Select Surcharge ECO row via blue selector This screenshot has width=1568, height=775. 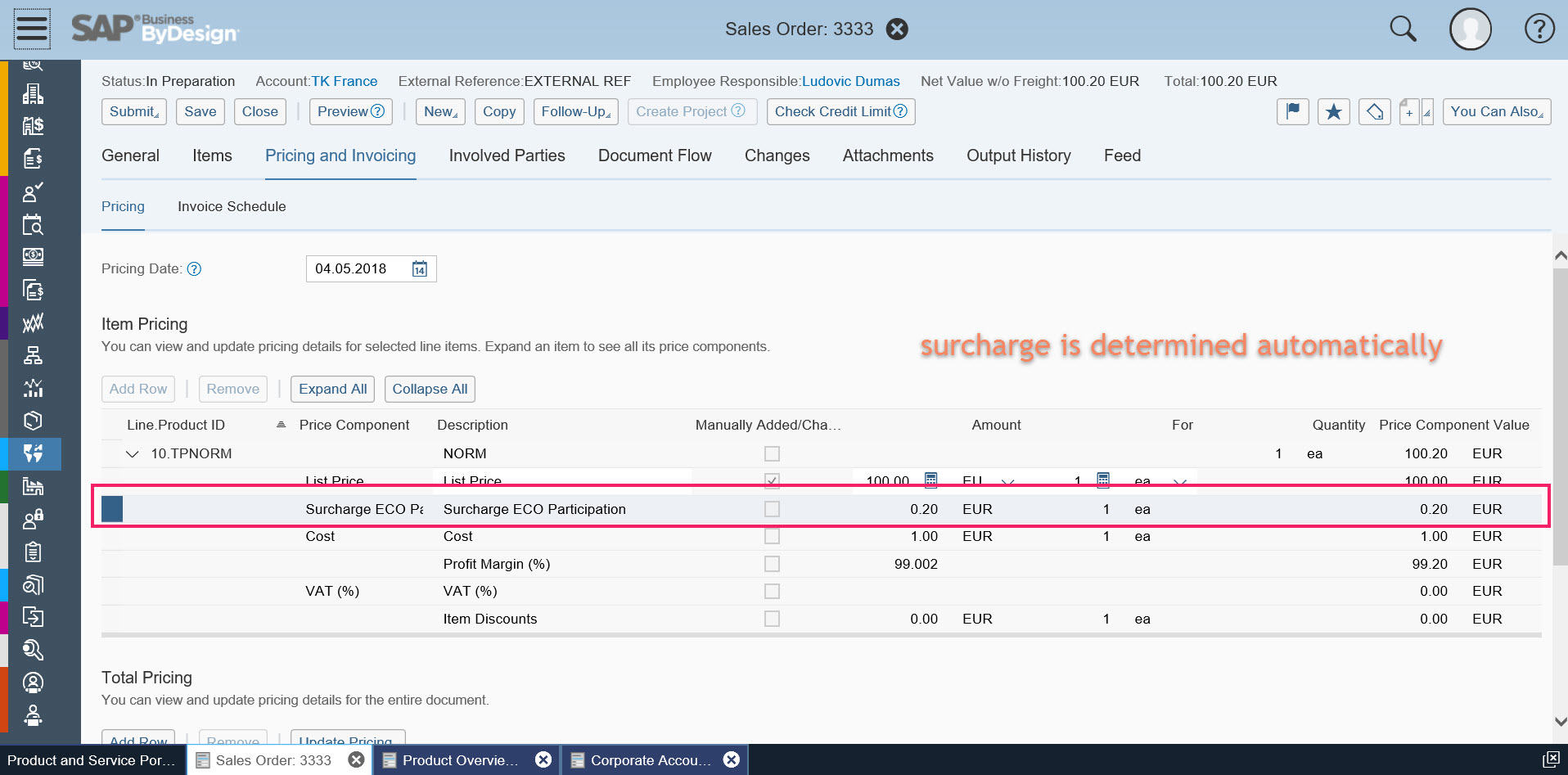[112, 509]
